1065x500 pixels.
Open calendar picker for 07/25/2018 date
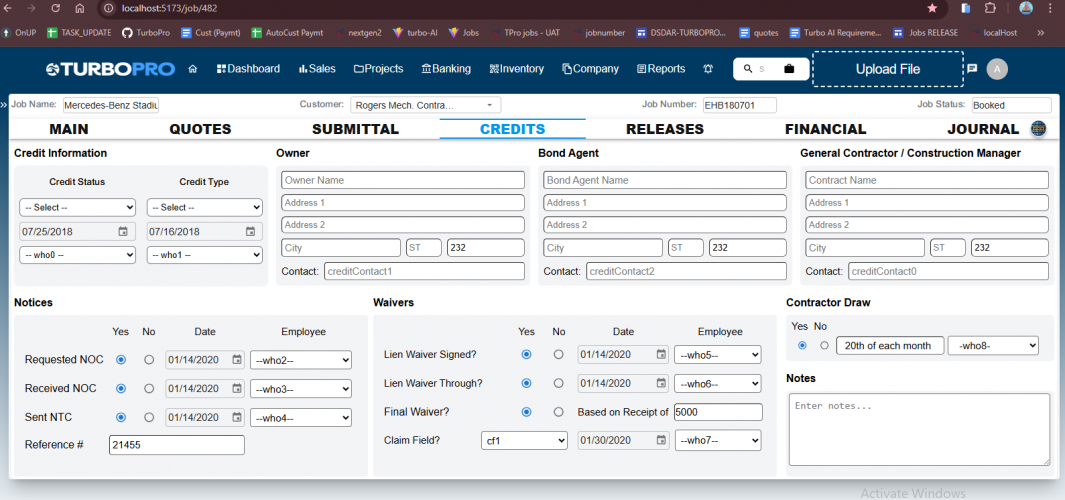tap(123, 232)
